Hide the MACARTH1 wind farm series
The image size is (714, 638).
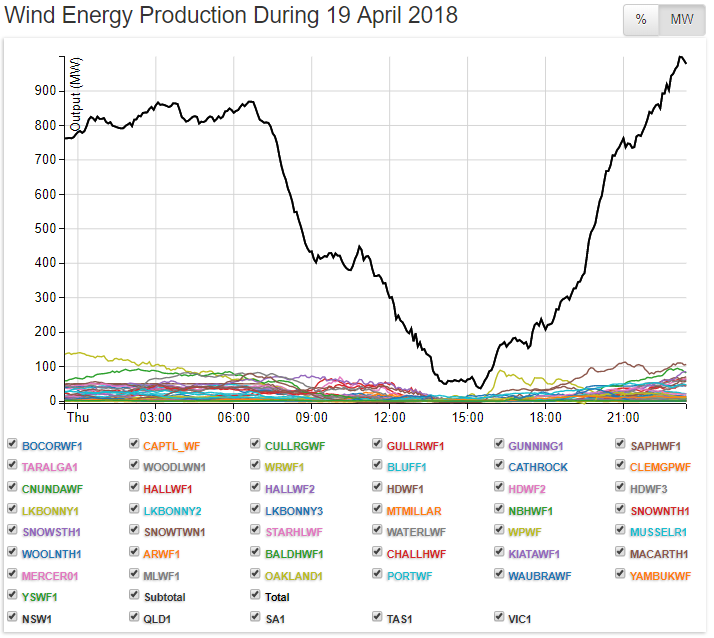pos(621,553)
